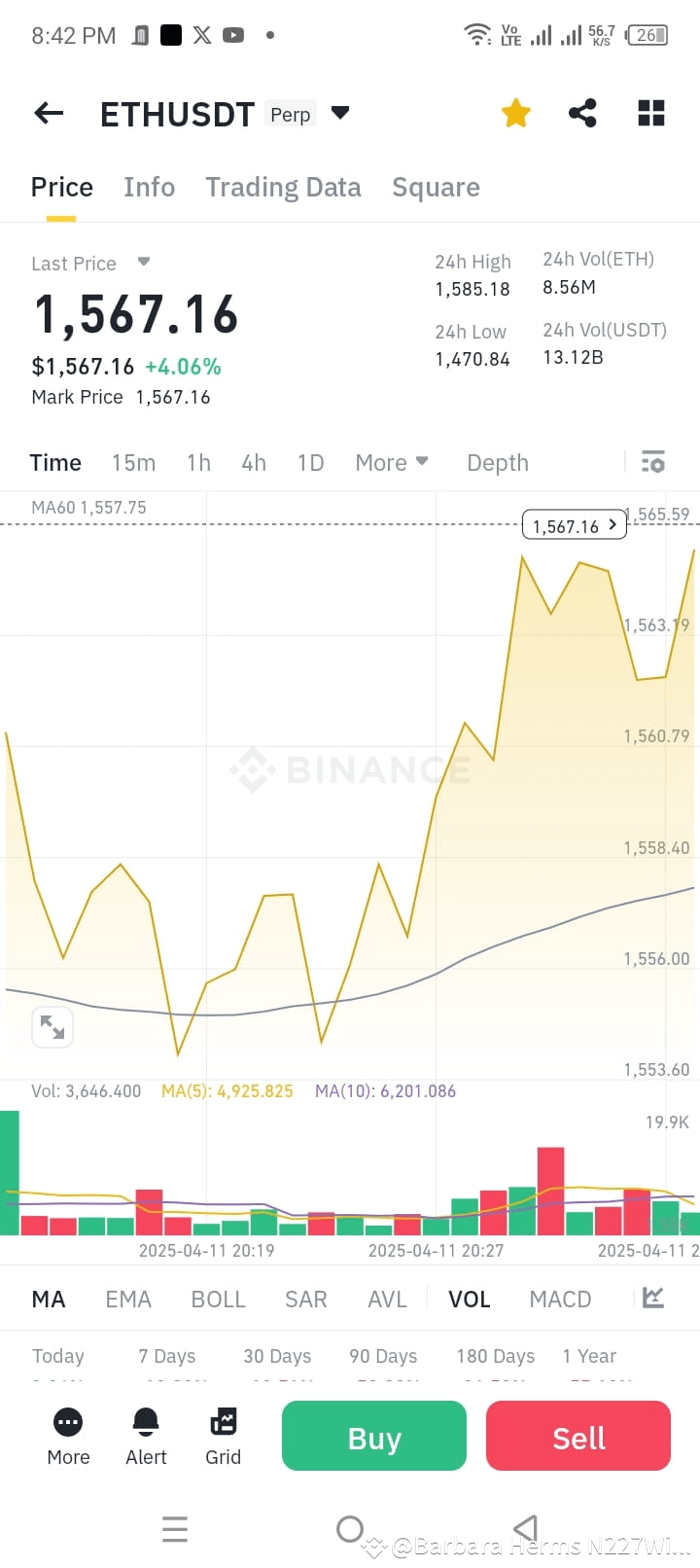Expand the ETHUSDT pair dropdown arrow
This screenshot has height=1568, width=700.
(x=340, y=113)
